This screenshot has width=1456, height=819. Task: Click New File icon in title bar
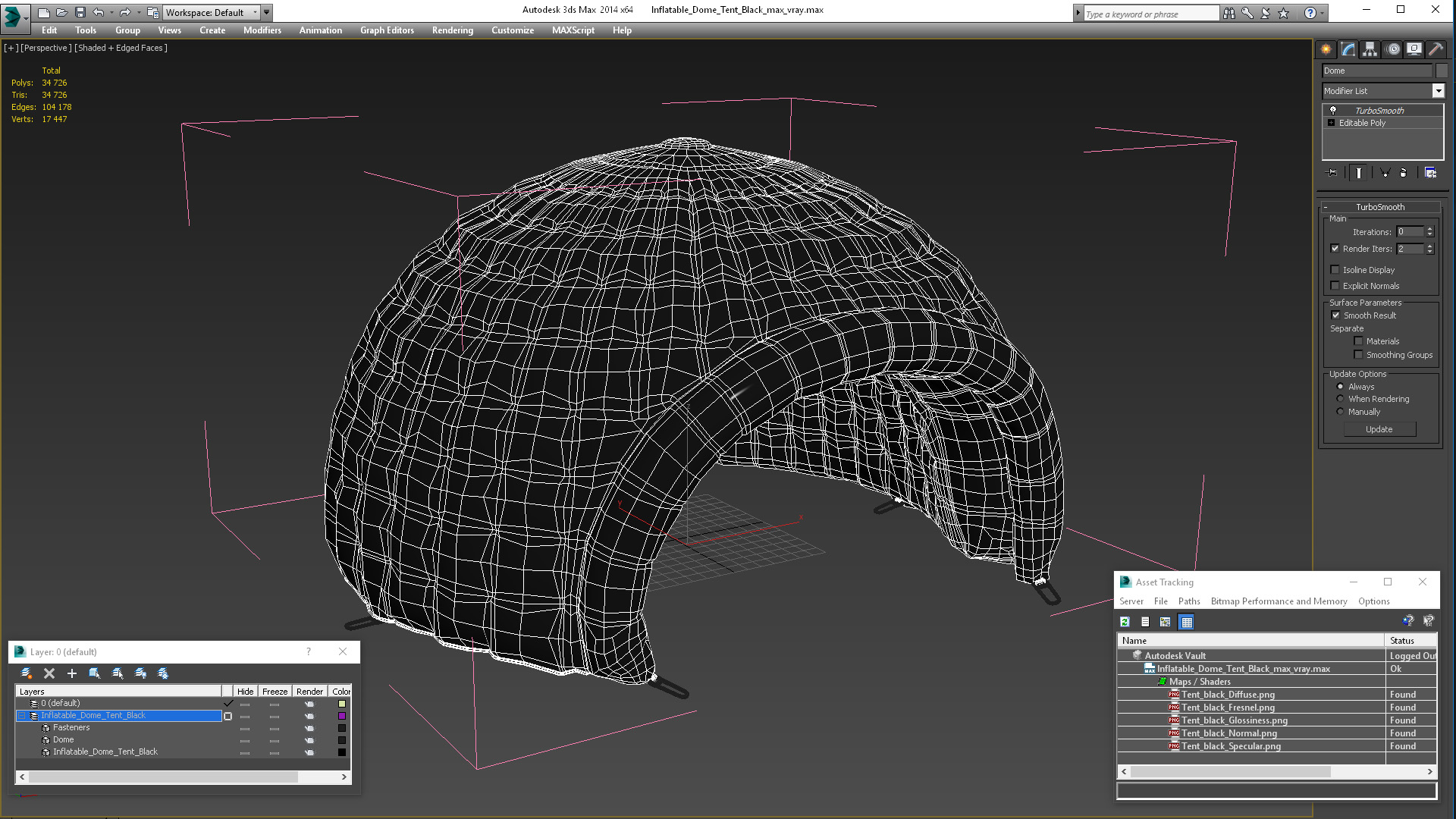pos(44,12)
